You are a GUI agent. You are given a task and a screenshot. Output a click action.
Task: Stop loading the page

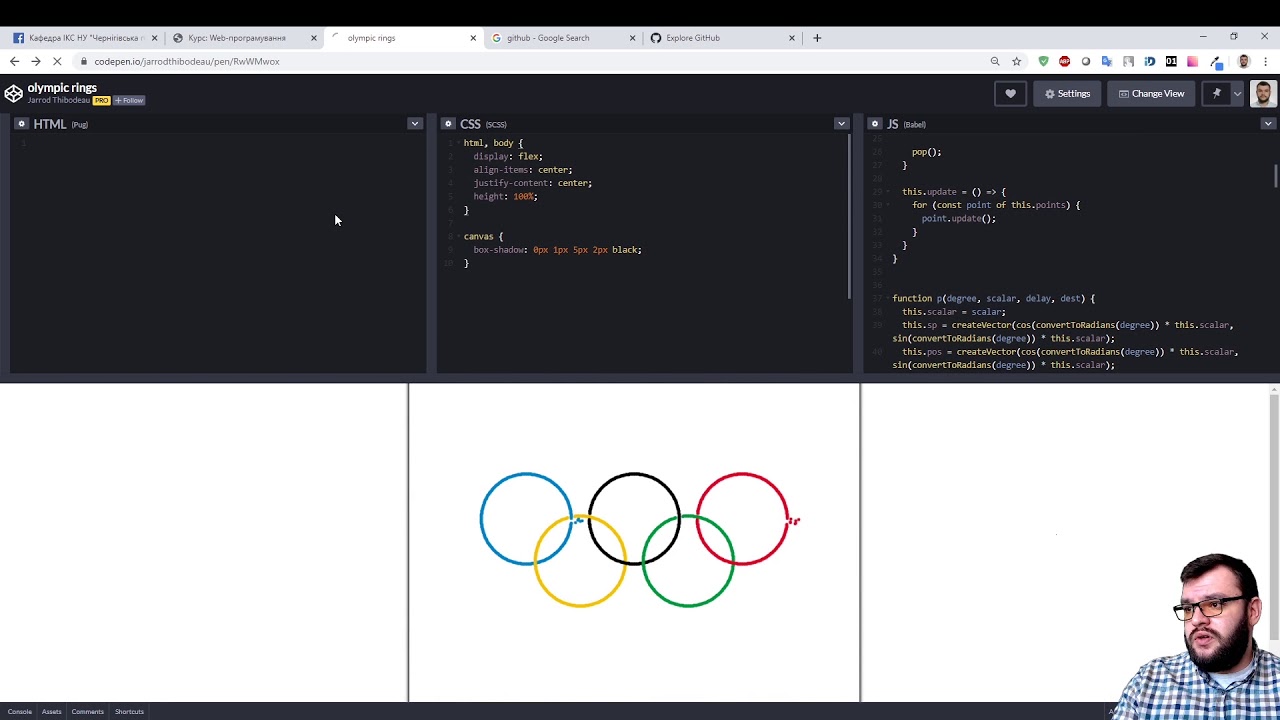(x=57, y=61)
